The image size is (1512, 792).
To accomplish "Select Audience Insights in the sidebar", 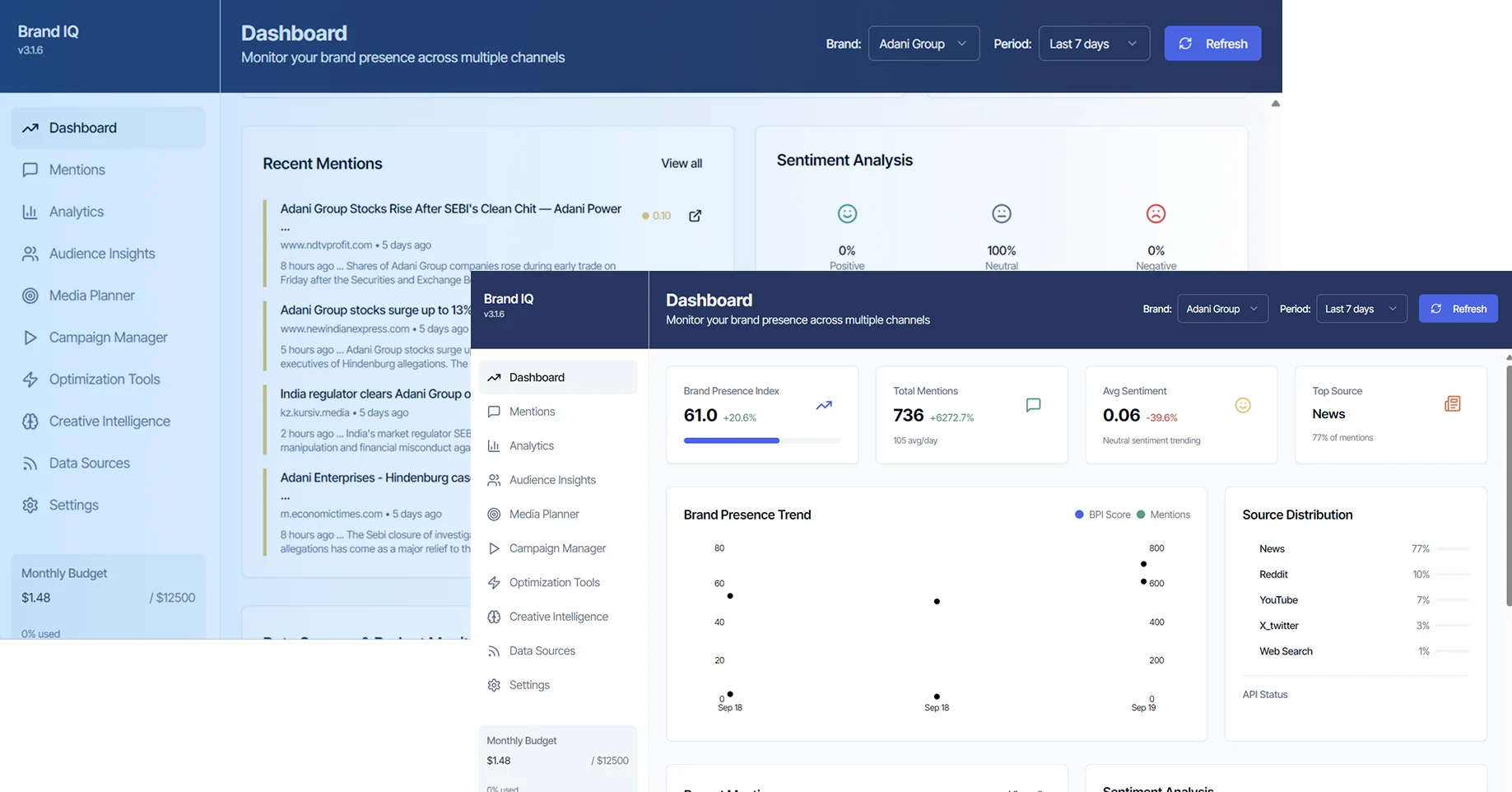I will [550, 479].
